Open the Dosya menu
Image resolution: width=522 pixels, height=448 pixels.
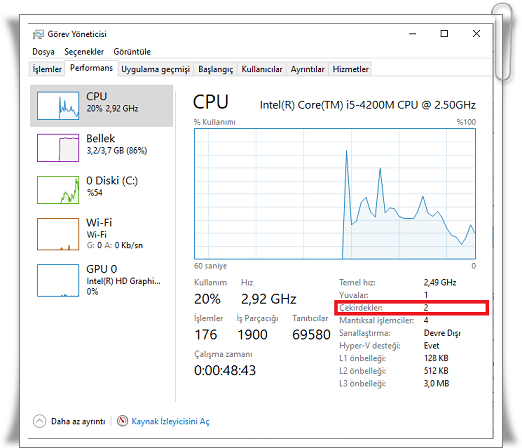tap(43, 52)
